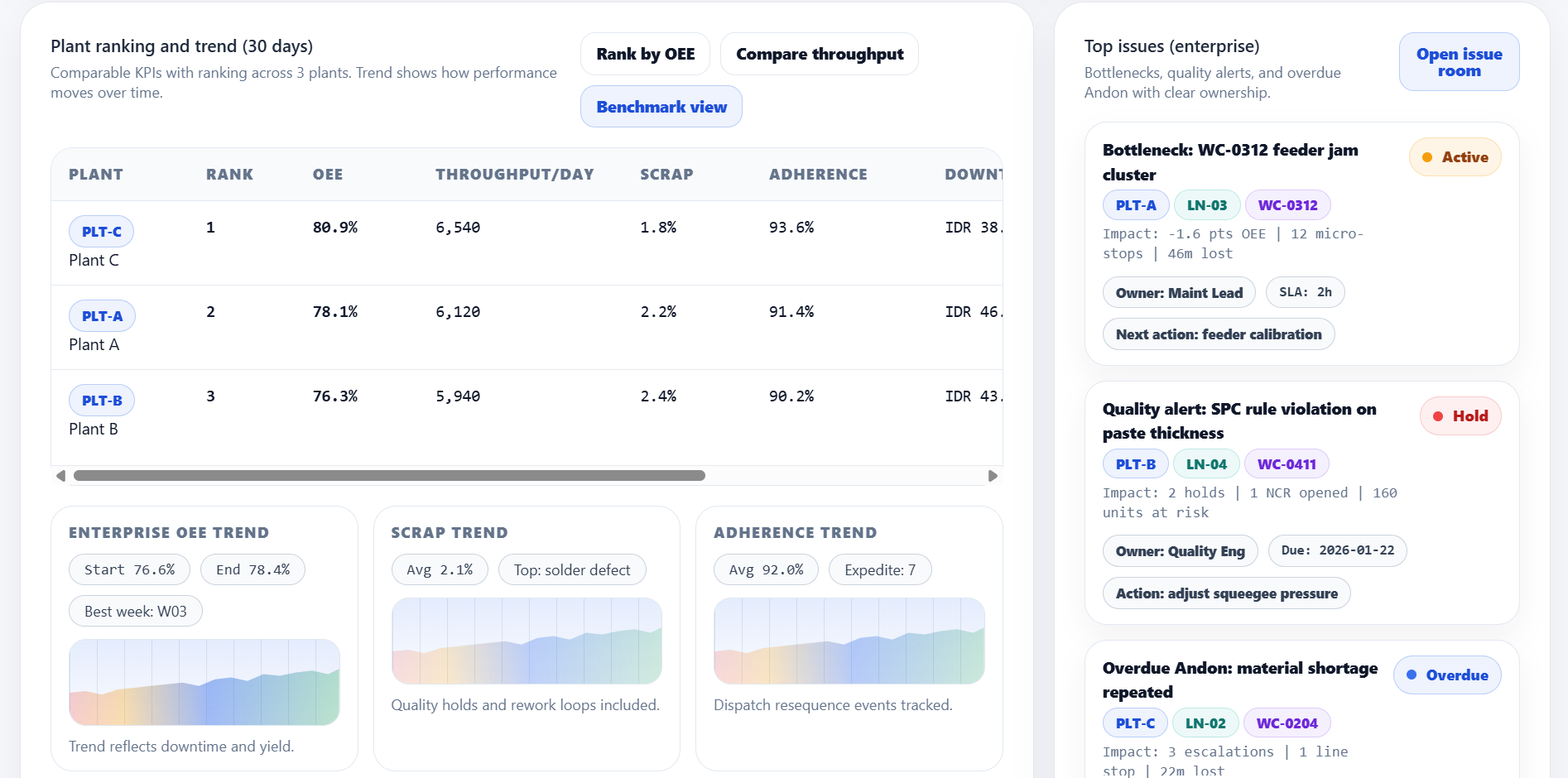Viewport: 1568px width, 778px height.
Task: Click the Rank by OEE button
Action: [645, 54]
